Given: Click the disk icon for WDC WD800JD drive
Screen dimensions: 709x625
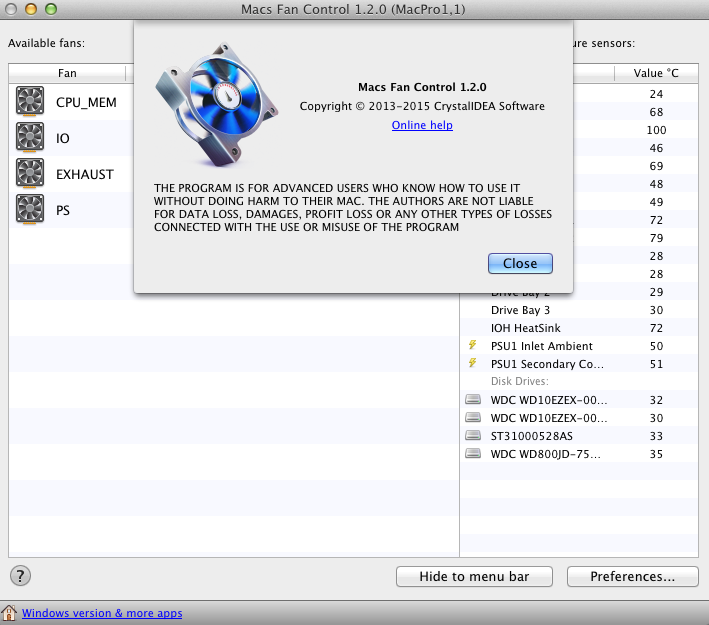Looking at the screenshot, I should (x=473, y=453).
